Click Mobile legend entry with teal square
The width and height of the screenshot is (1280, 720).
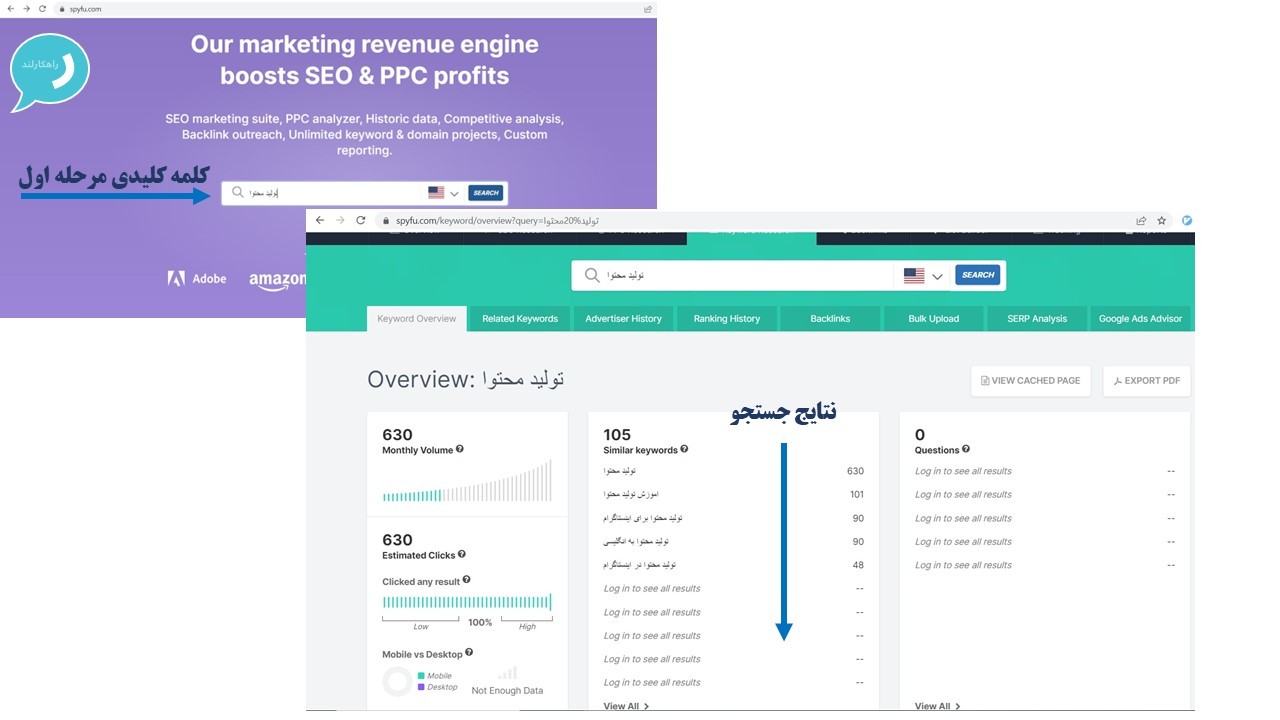pyautogui.click(x=435, y=676)
